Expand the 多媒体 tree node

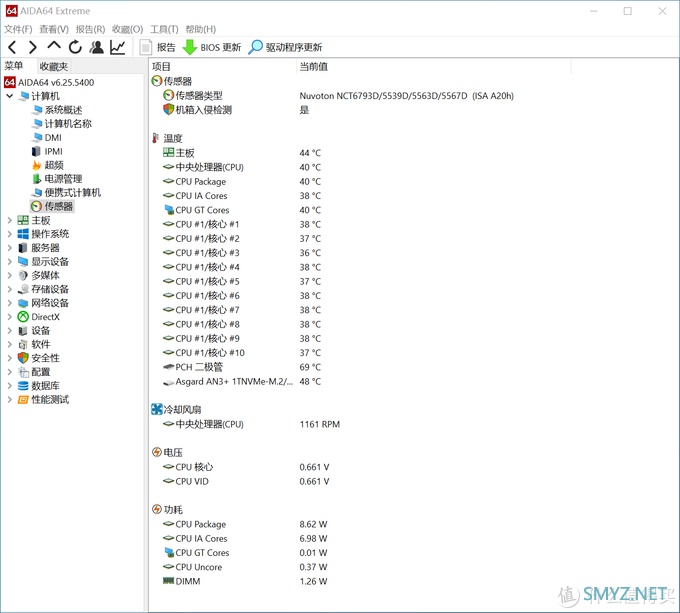coord(10,275)
